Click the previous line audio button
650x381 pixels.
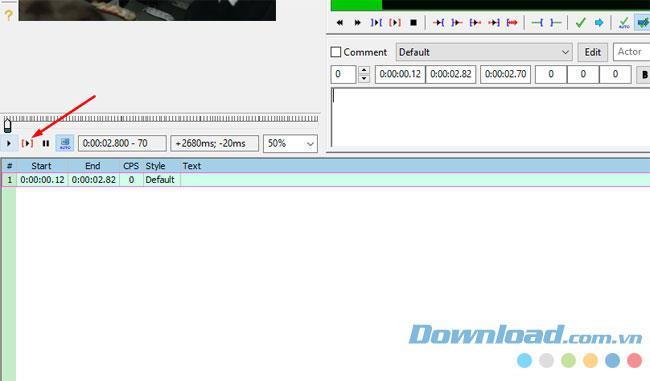pos(340,22)
